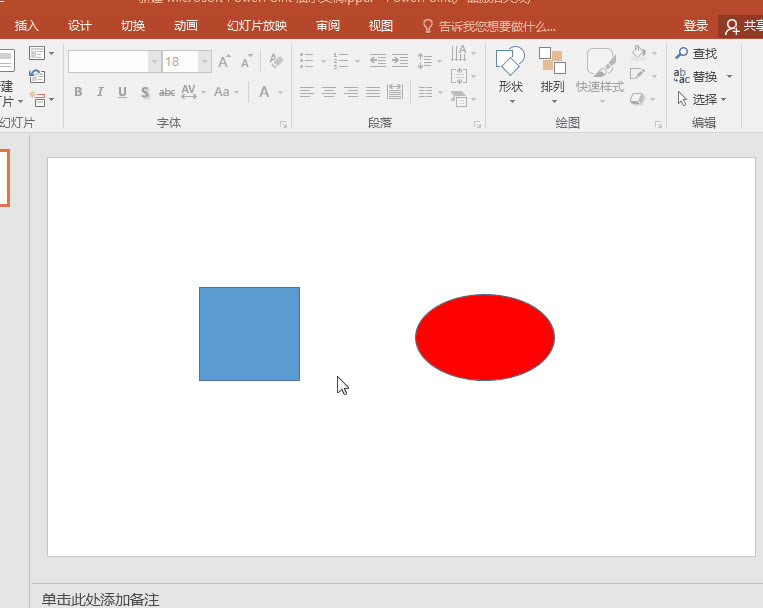This screenshot has width=763, height=608.
Task: Open the 排列 arrange menu
Action: [552, 72]
